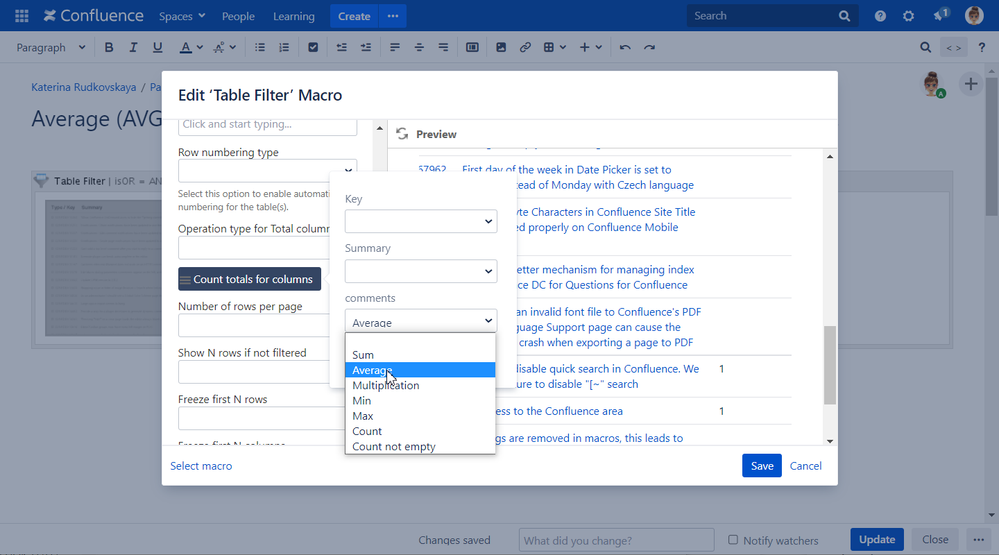
Task: Click the Select macro link
Action: [x=201, y=466]
